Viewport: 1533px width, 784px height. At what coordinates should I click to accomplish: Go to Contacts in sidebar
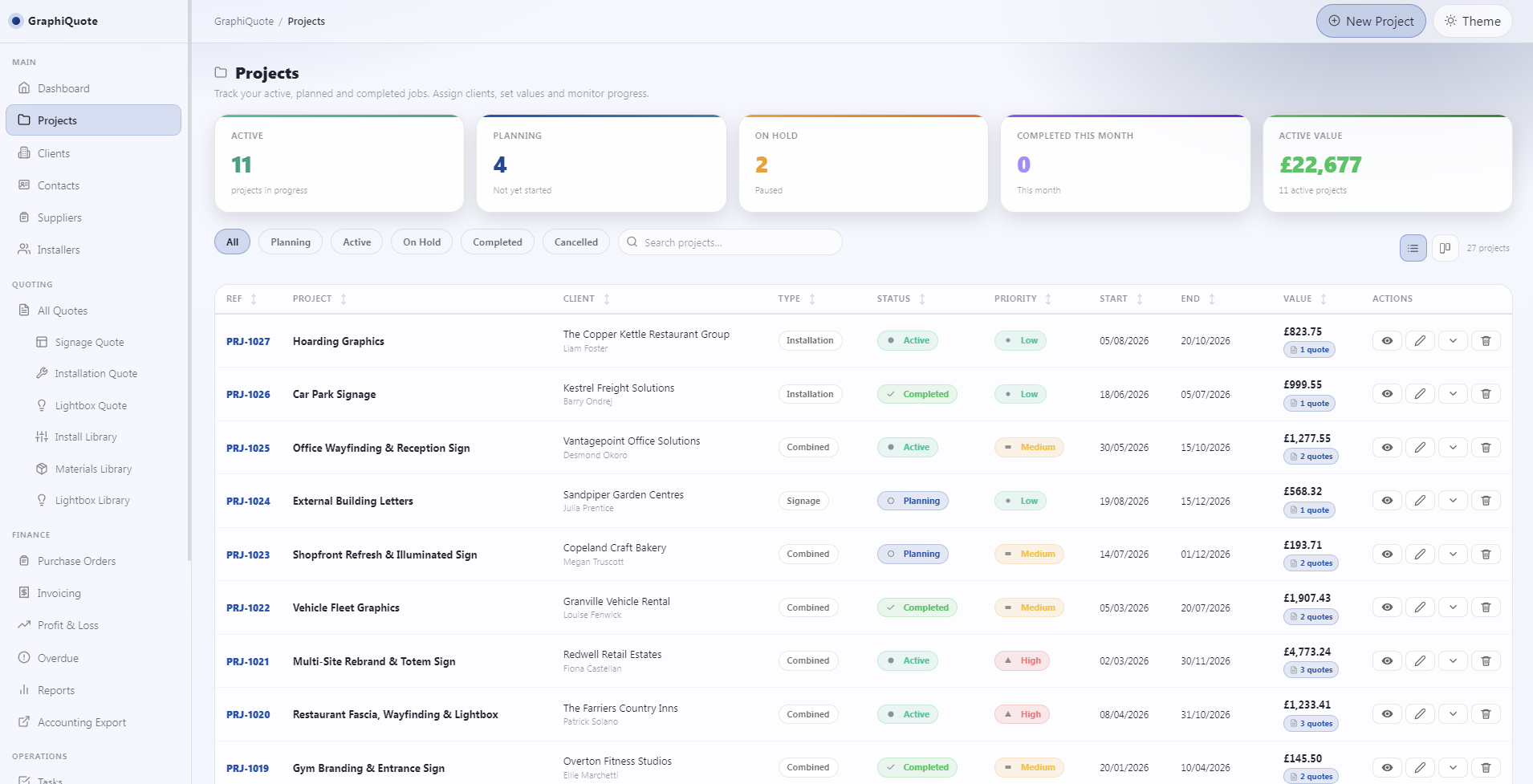point(93,185)
